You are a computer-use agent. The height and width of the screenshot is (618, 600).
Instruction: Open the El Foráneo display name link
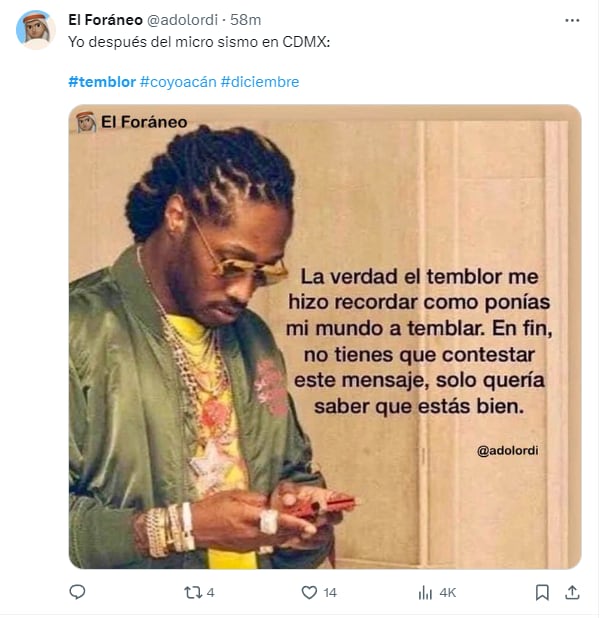[x=105, y=20]
